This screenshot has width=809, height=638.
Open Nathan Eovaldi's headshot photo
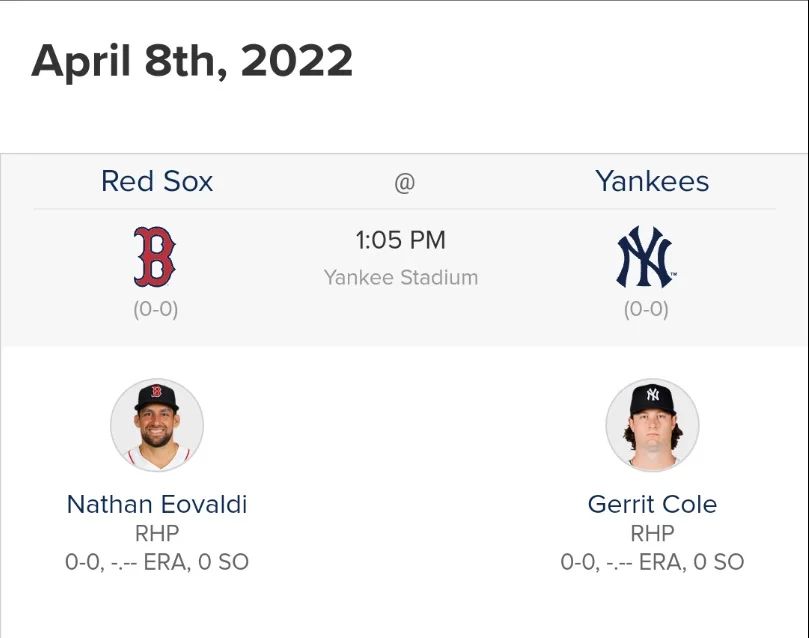point(157,424)
